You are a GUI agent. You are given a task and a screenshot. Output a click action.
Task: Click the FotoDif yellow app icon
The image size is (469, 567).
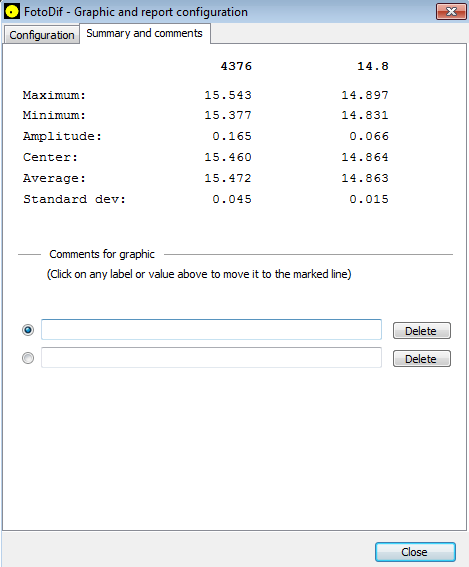tap(12, 12)
